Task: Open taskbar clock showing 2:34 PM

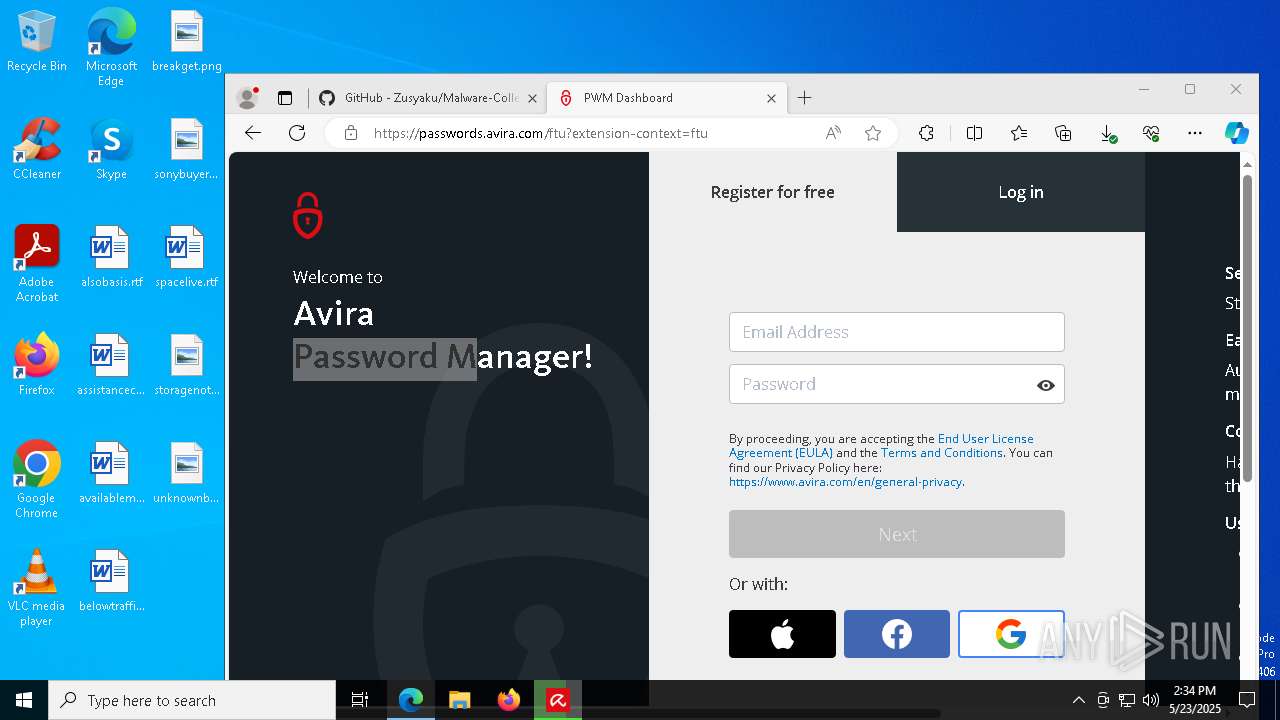Action: (x=1196, y=700)
